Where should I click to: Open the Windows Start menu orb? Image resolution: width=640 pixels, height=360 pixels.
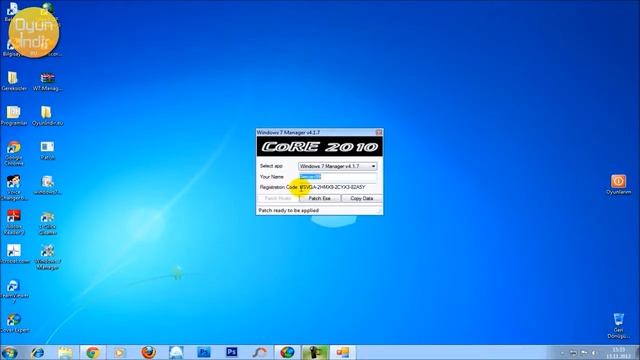10,353
